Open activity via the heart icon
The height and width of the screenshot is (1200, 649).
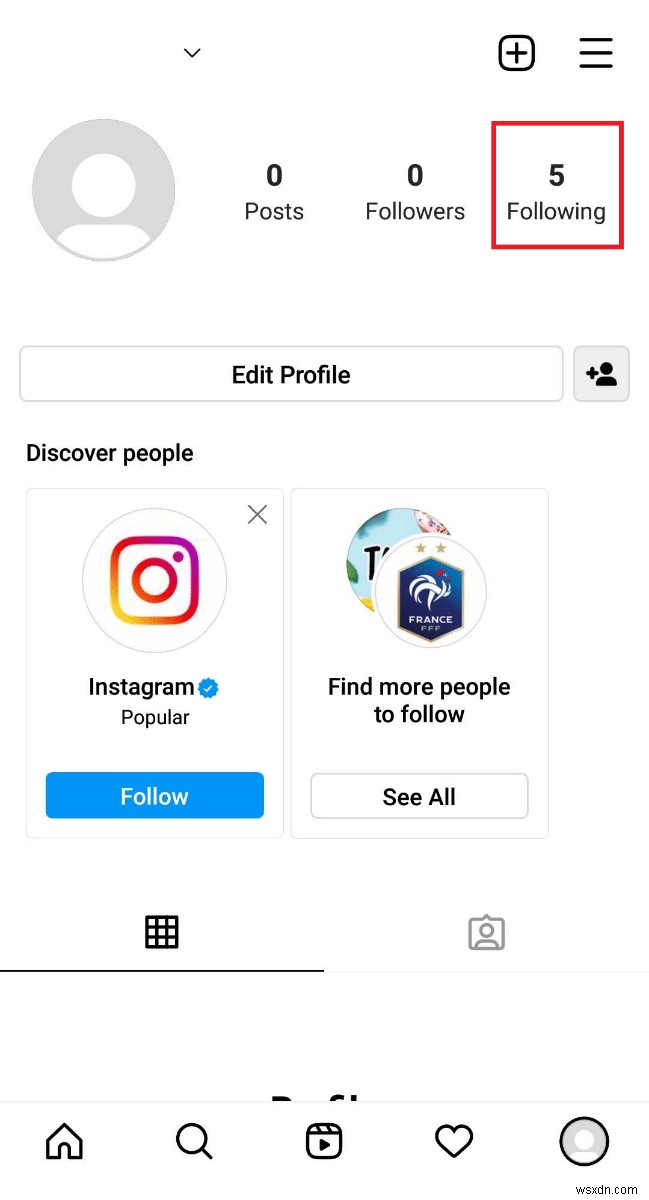click(x=453, y=1140)
